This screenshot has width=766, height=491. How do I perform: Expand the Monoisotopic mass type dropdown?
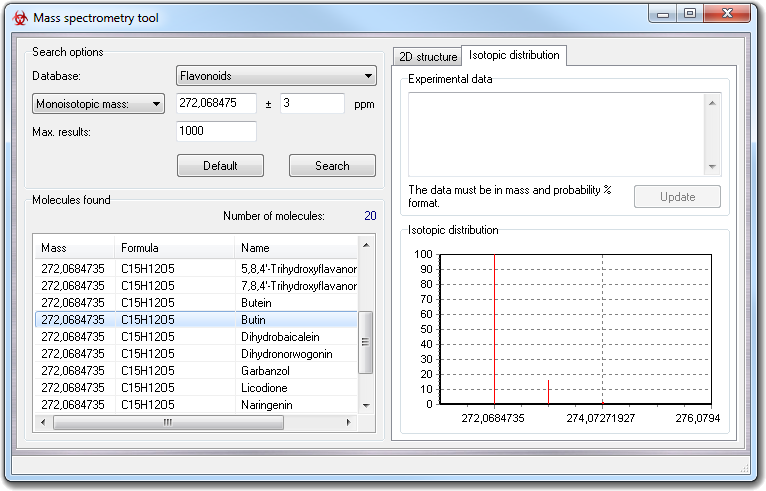pos(98,103)
